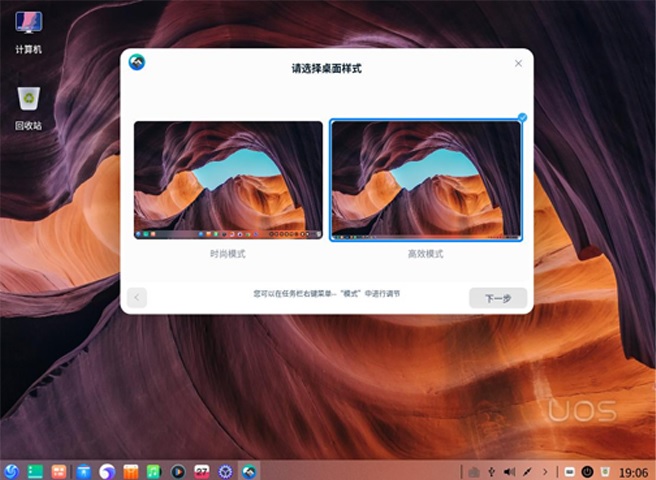Open the orange app grid taskbar icon

click(x=59, y=472)
